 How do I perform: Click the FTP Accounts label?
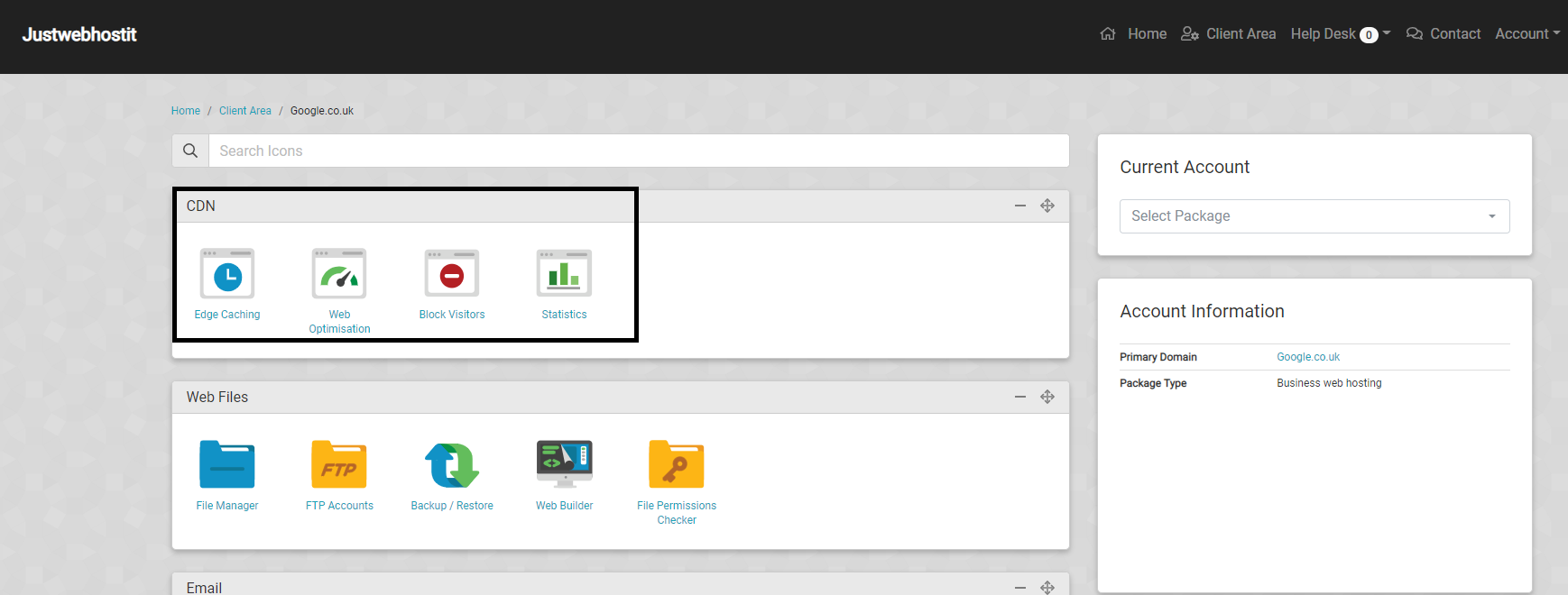[x=339, y=506]
